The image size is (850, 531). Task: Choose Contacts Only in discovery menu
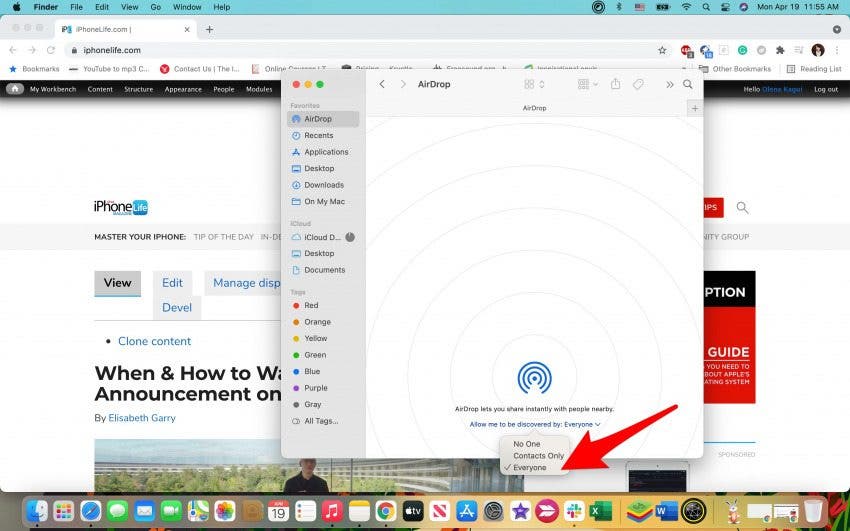(x=538, y=456)
